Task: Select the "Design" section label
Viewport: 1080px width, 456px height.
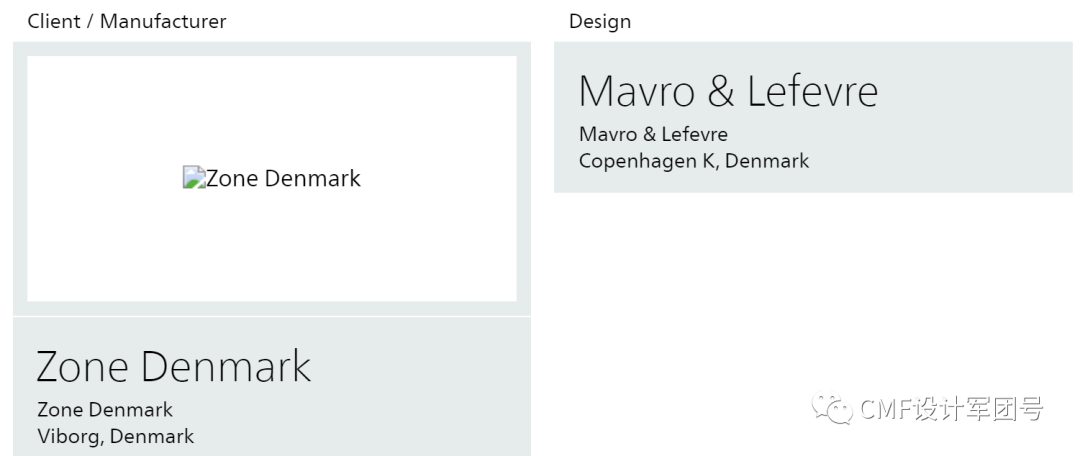Action: [600, 21]
